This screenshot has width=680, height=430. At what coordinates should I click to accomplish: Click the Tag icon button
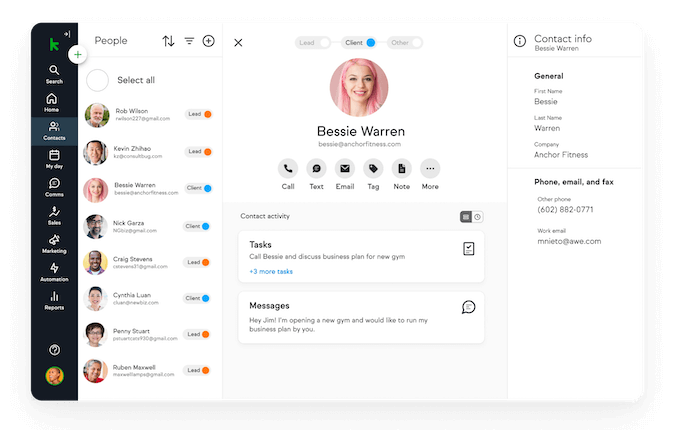click(373, 168)
